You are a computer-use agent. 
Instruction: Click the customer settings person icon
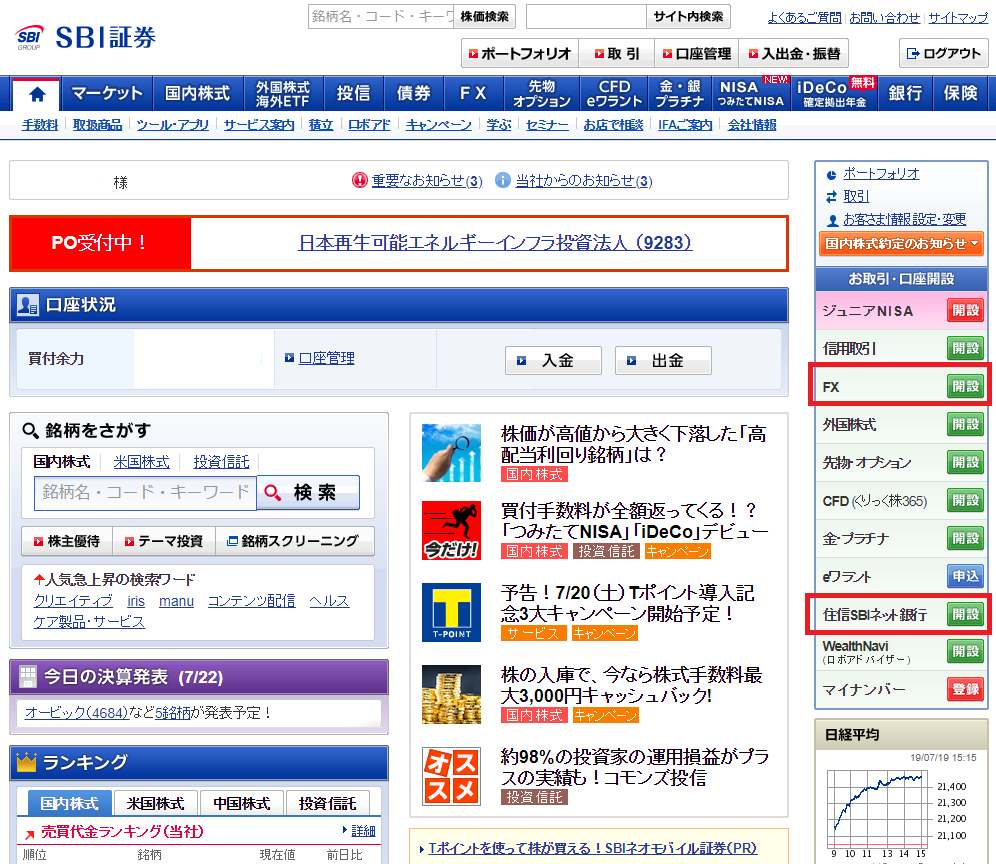pos(832,220)
